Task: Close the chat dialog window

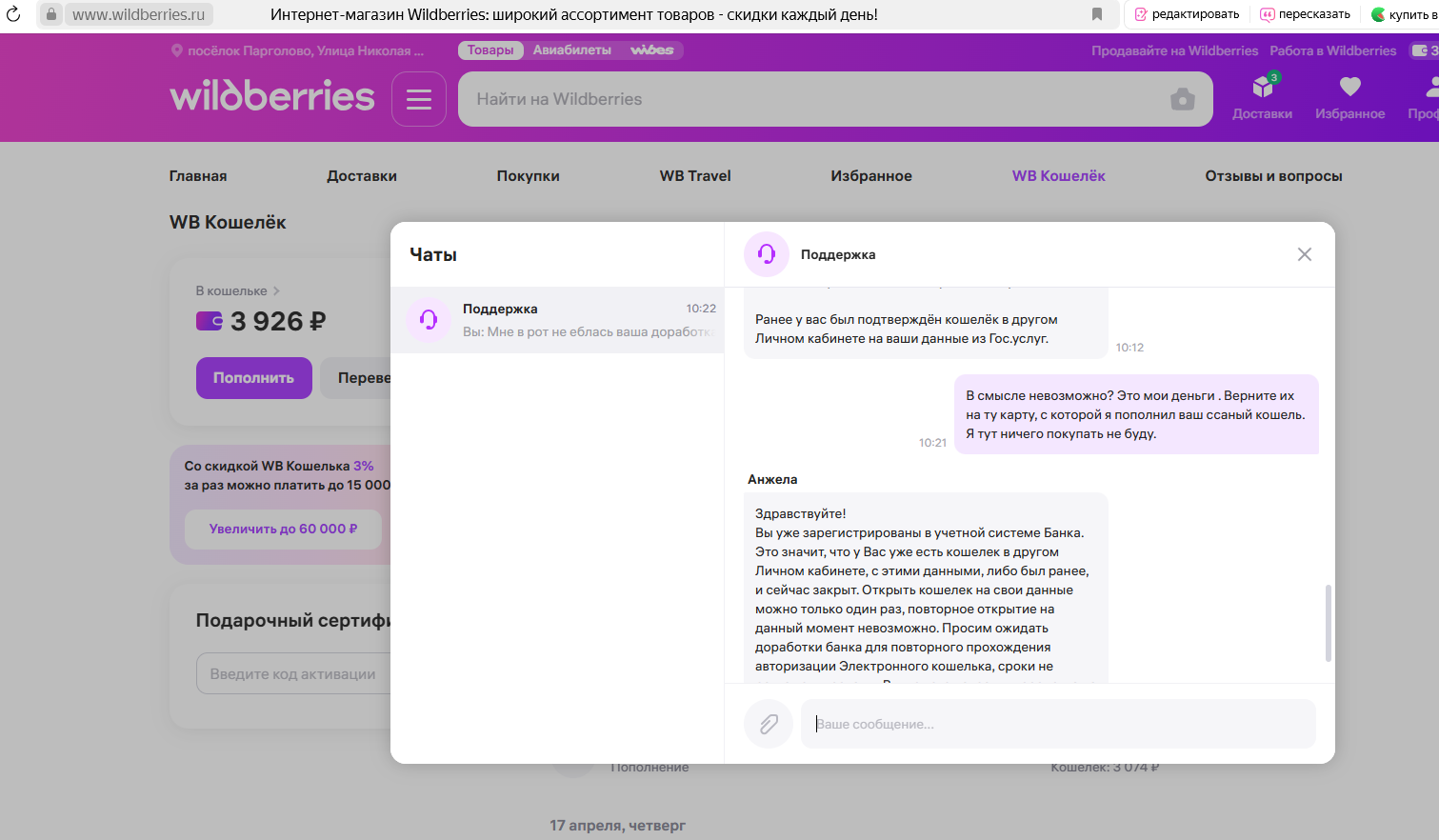Action: pyautogui.click(x=1304, y=254)
